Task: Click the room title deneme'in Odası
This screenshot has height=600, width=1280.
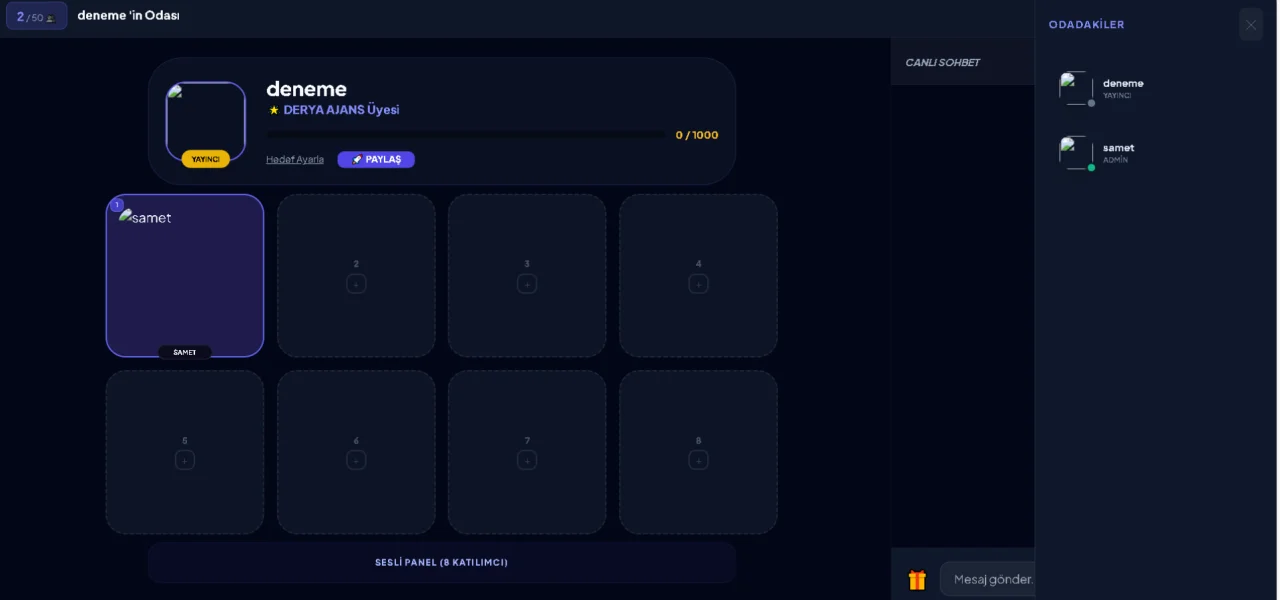Action: coord(129,16)
